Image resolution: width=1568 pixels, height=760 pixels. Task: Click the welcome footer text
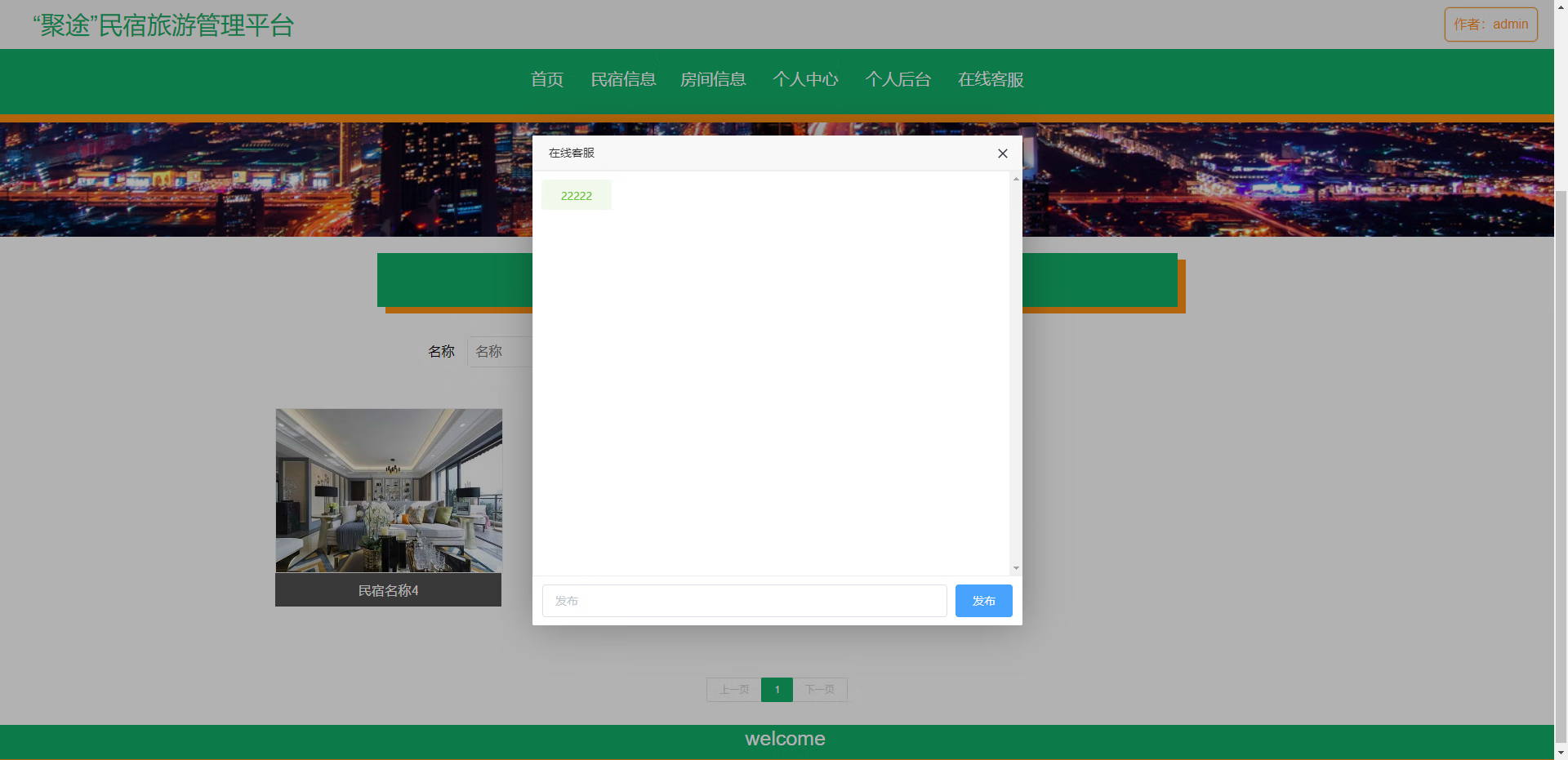784,738
